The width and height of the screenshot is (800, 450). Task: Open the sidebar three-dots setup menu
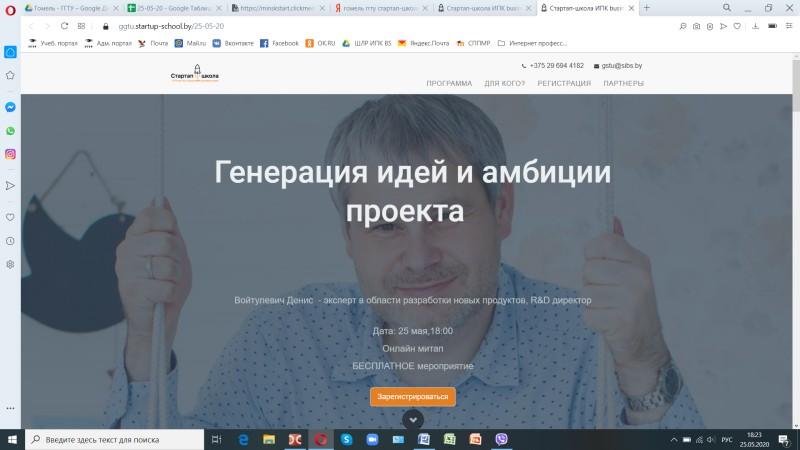(10, 408)
